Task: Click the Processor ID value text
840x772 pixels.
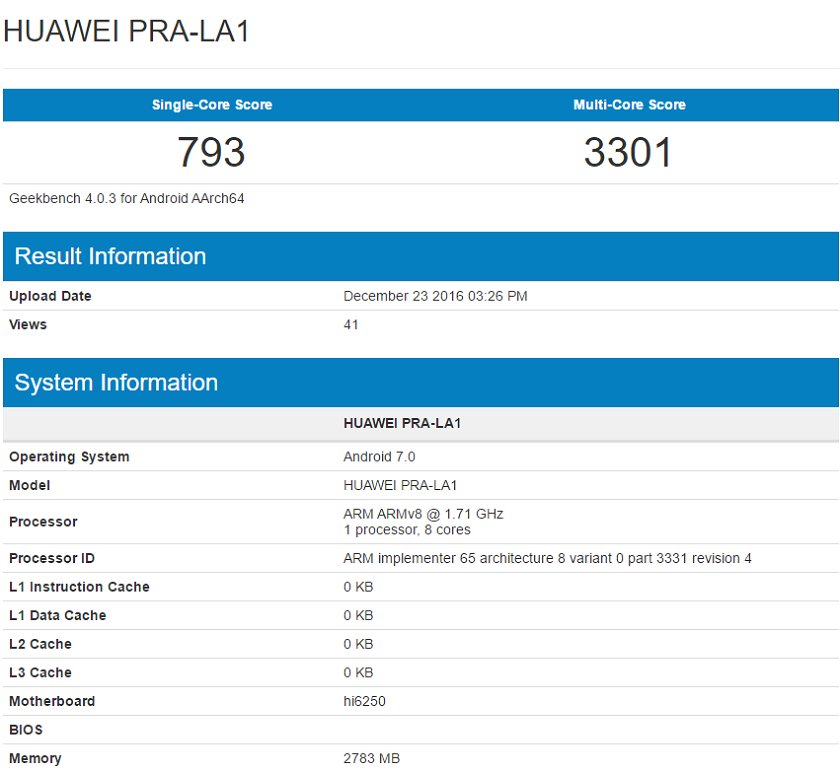Action: click(x=548, y=558)
